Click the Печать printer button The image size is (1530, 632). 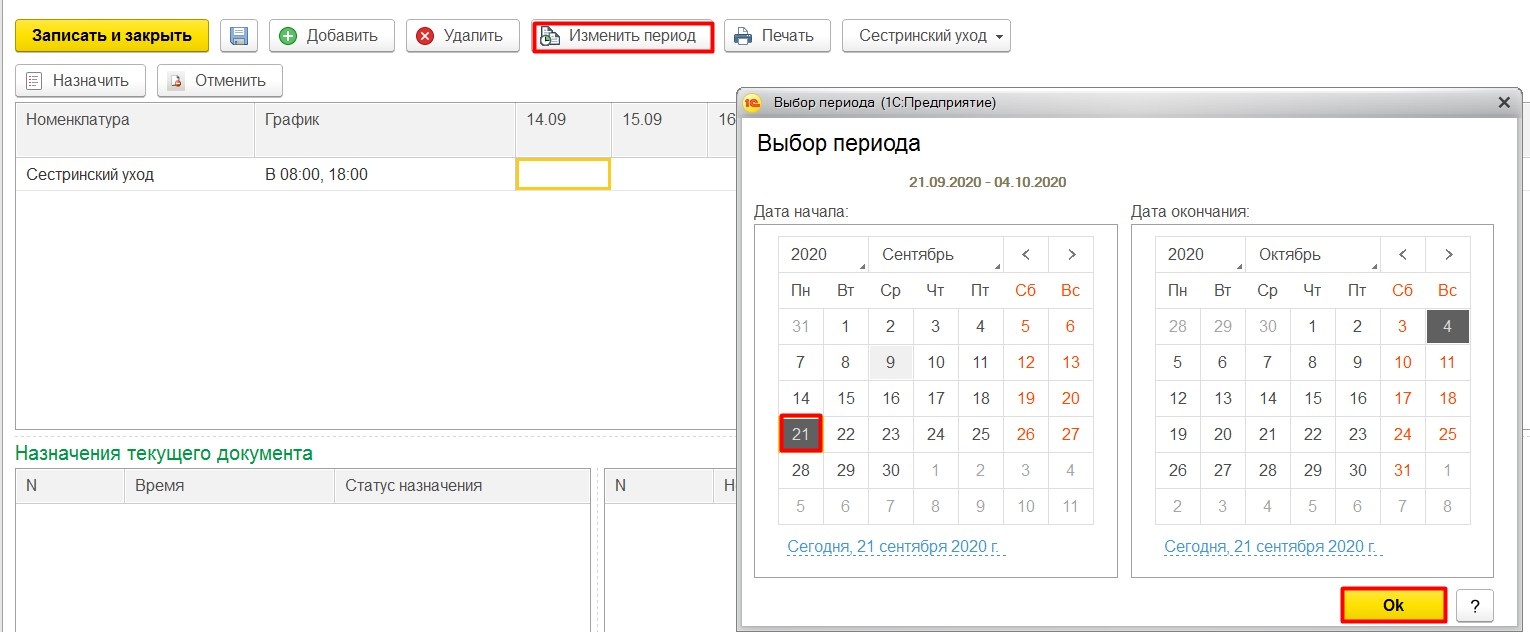(x=775, y=36)
